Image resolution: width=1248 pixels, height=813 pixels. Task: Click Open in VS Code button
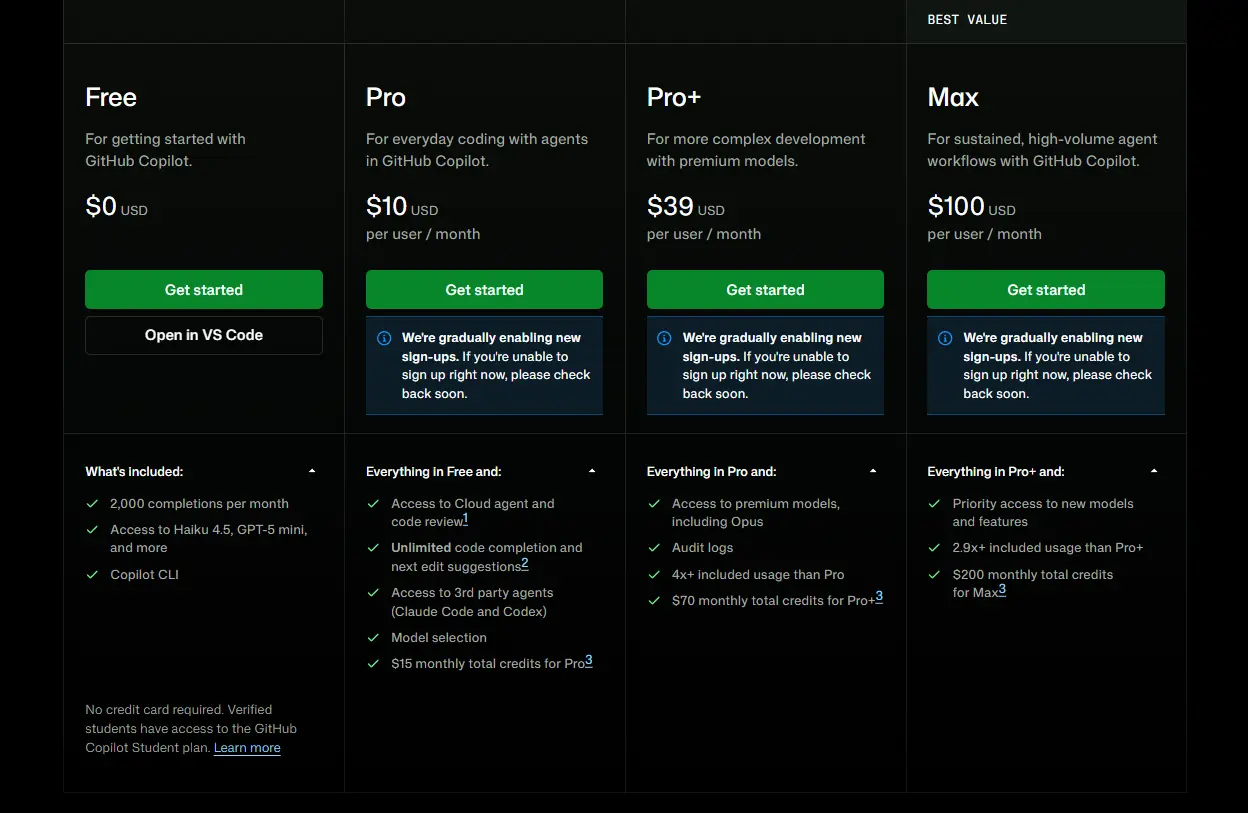(x=204, y=335)
